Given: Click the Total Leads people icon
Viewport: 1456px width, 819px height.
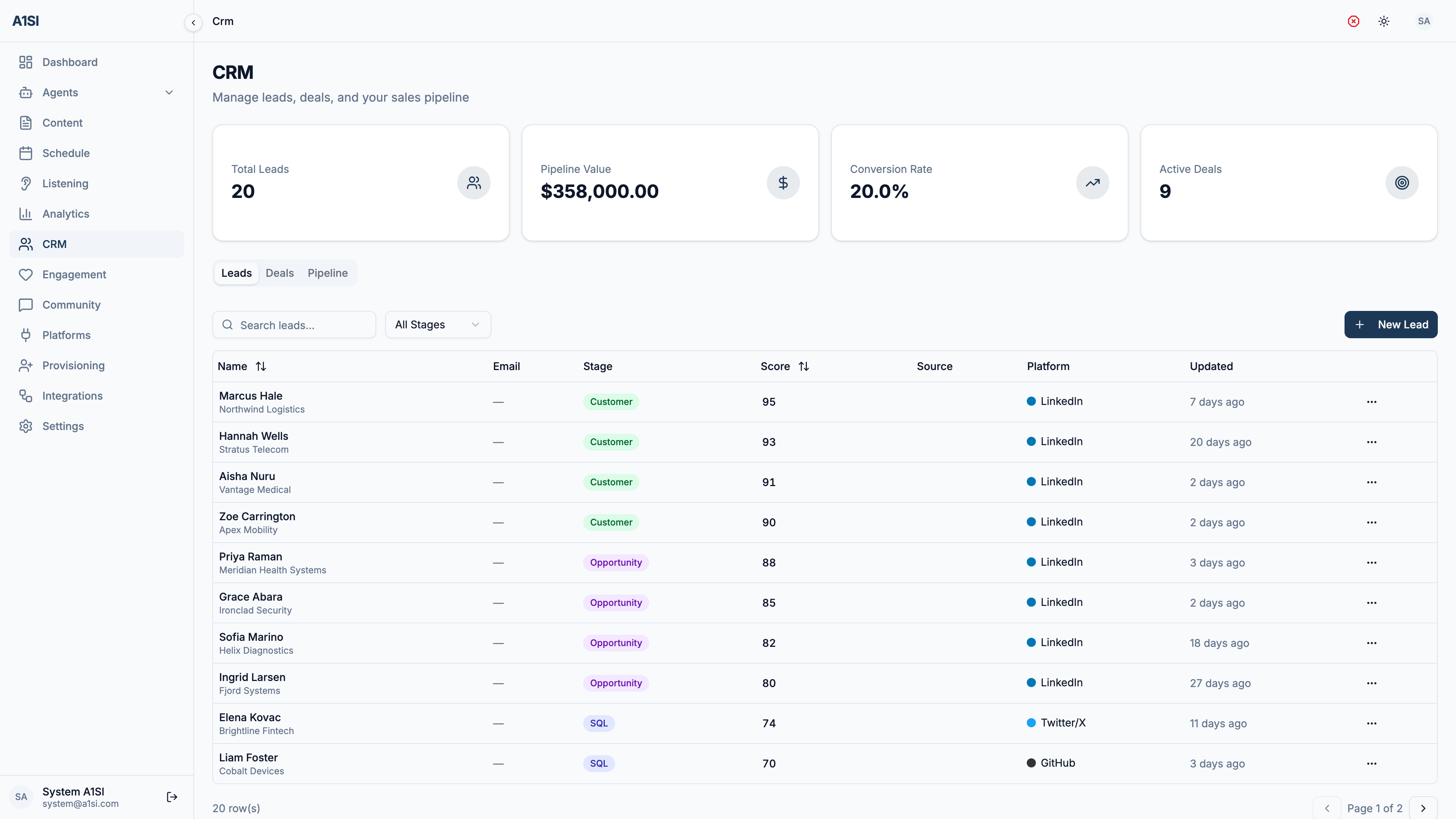Looking at the screenshot, I should [474, 182].
